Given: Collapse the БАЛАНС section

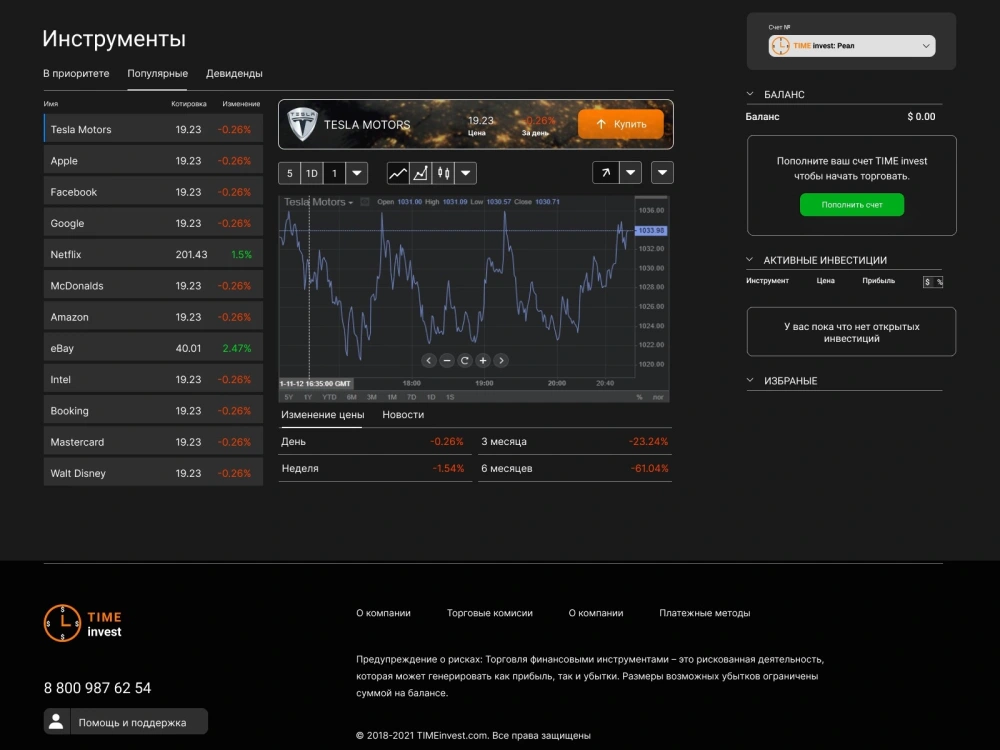Looking at the screenshot, I should 750,94.
